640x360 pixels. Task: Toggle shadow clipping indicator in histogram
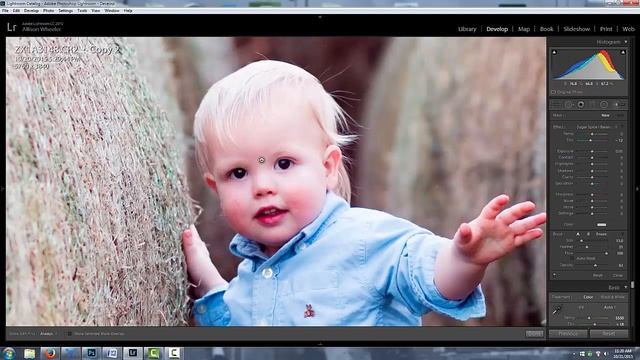tap(554, 52)
